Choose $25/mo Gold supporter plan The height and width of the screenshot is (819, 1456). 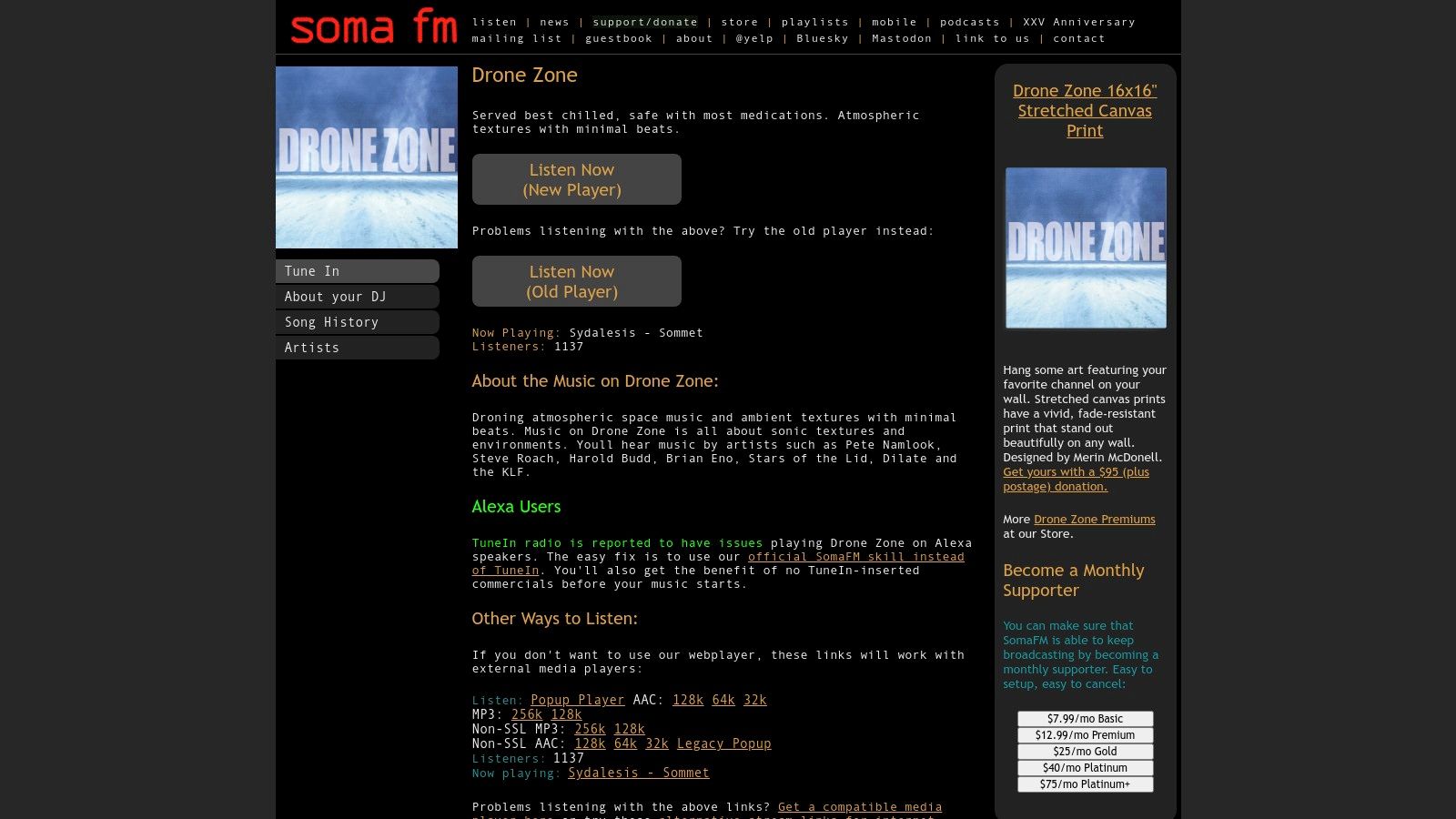point(1085,752)
